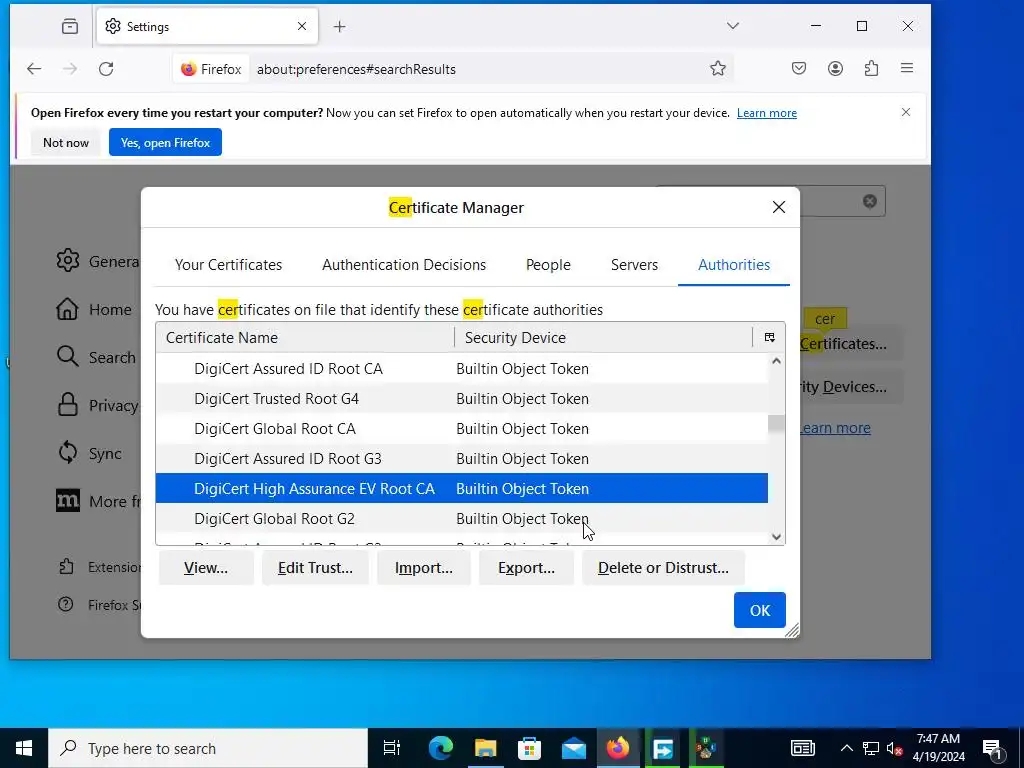Click the General gear icon in sidebar
1024x768 pixels.
(67, 261)
